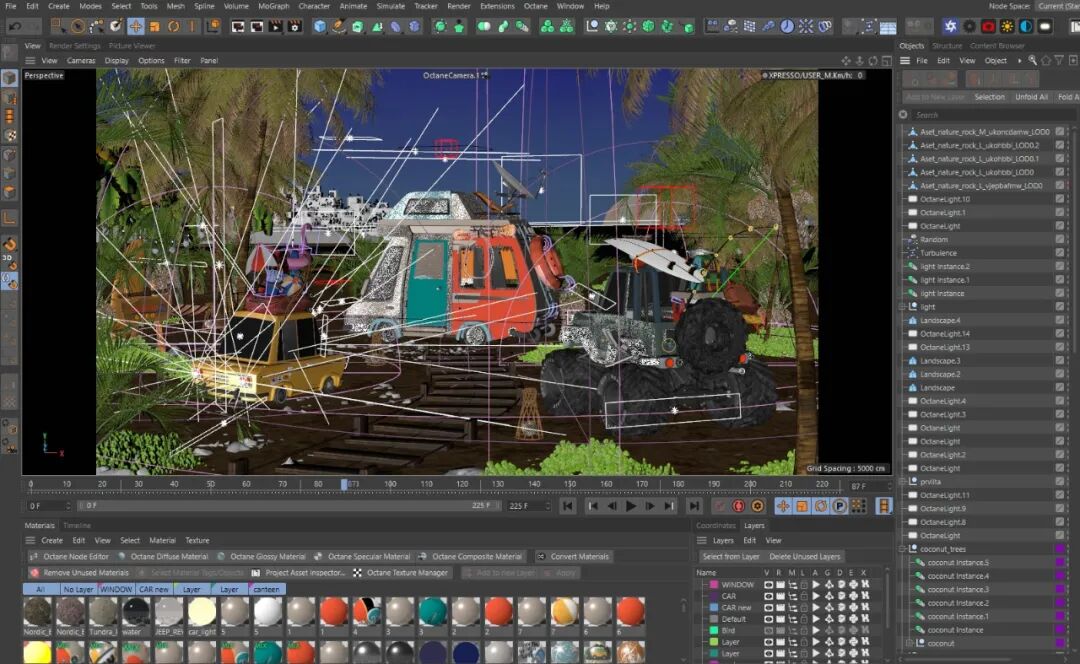Collapse the coconut_trees group
This screenshot has width=1080, height=664.
[x=902, y=549]
